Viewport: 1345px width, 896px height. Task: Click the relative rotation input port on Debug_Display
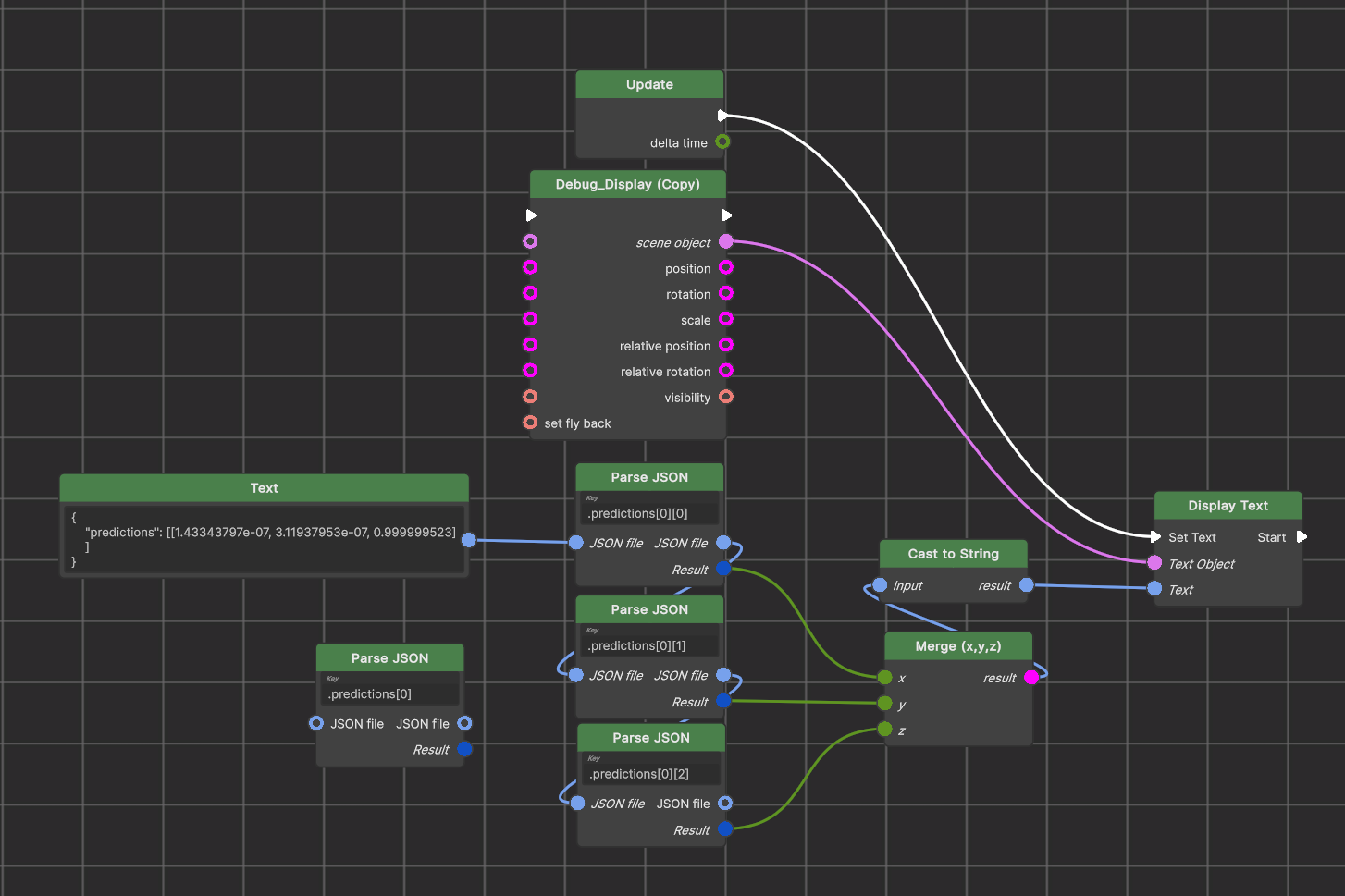point(530,371)
